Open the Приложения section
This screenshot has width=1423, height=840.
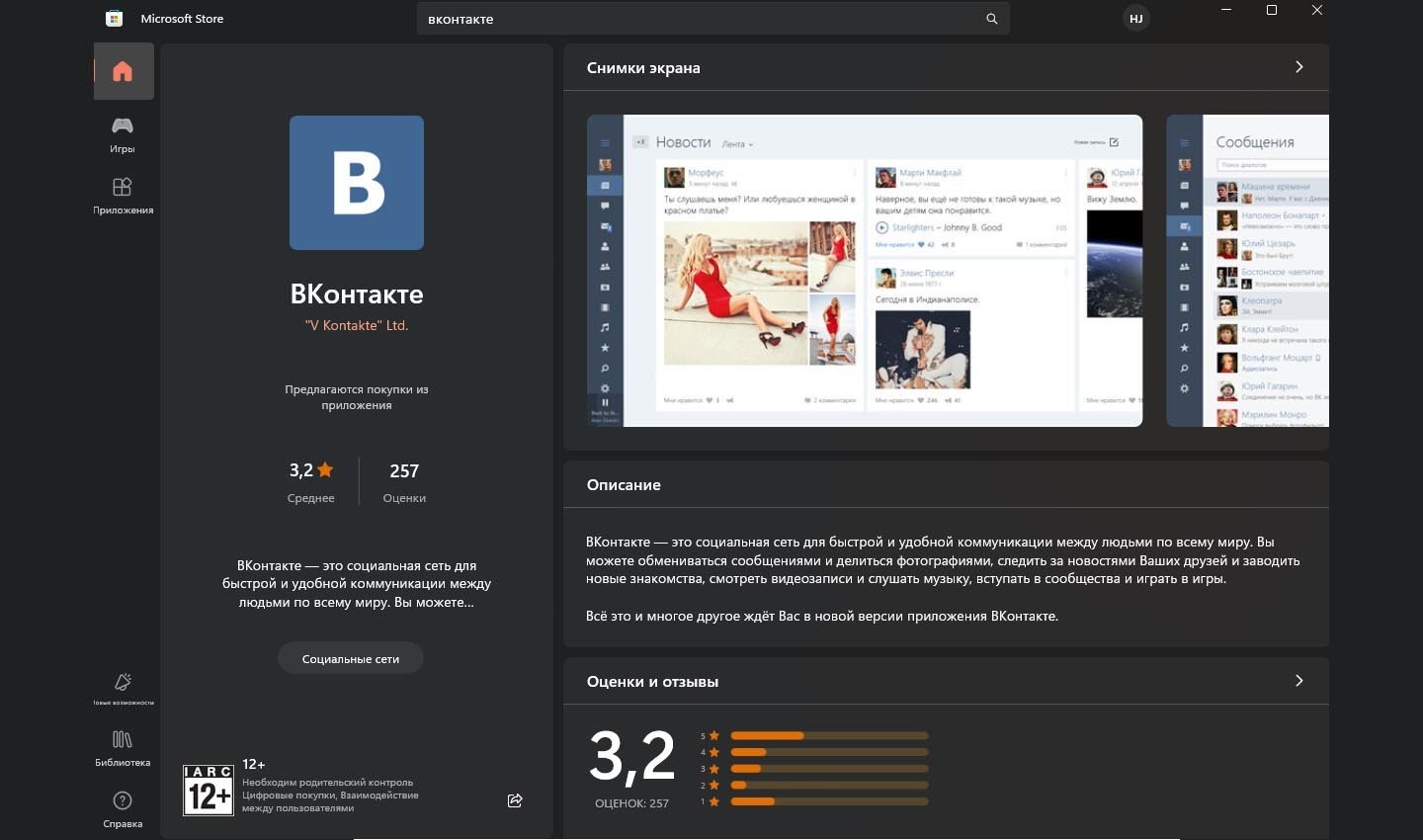(x=123, y=196)
